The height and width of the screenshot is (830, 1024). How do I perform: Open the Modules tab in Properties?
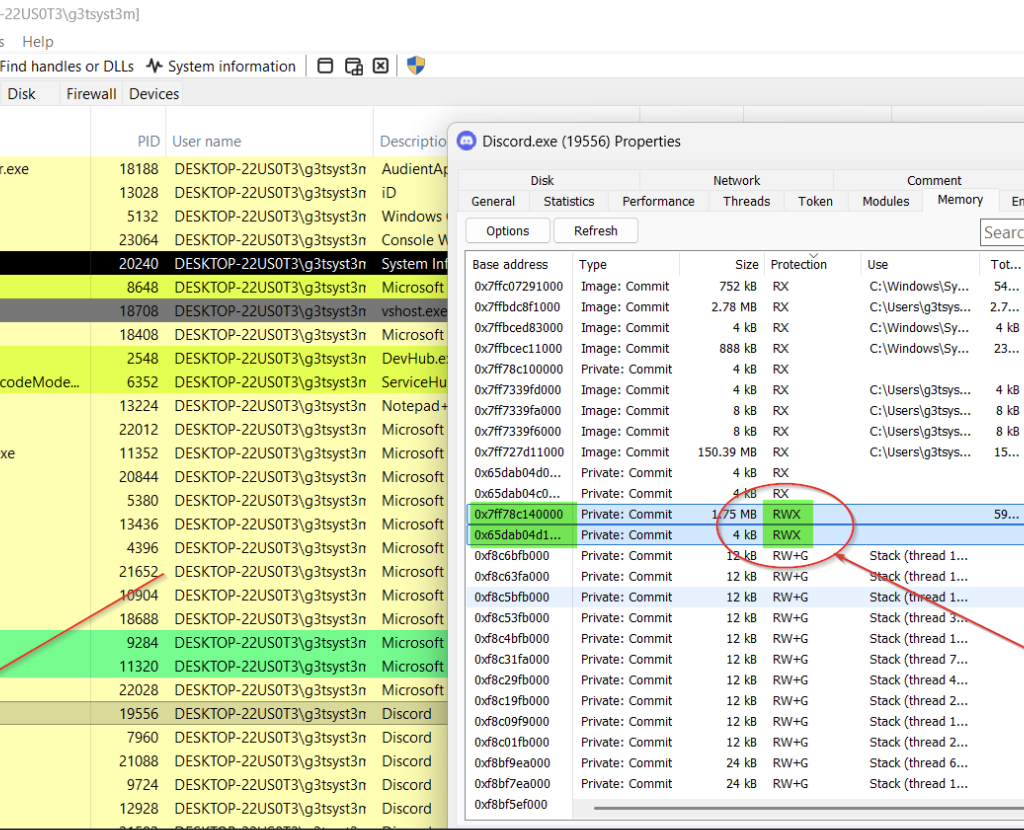[885, 201]
